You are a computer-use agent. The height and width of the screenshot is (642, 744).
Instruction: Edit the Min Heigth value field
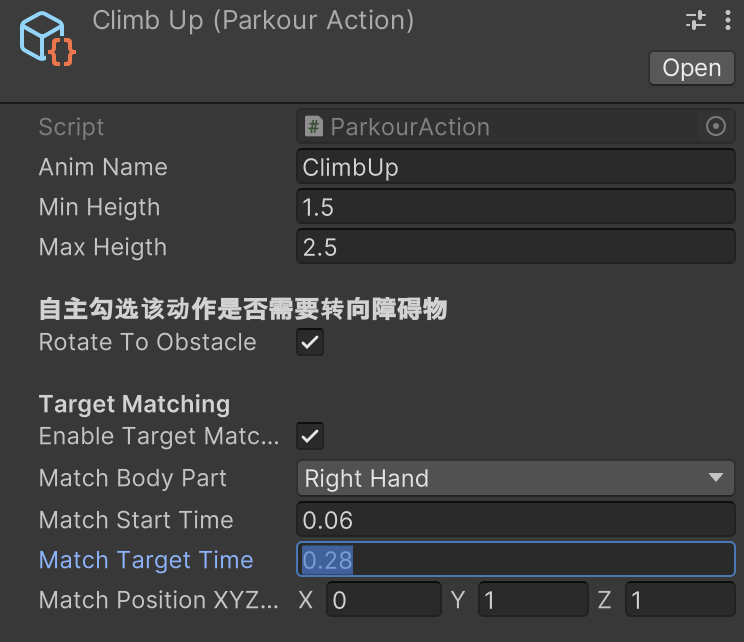pos(515,207)
